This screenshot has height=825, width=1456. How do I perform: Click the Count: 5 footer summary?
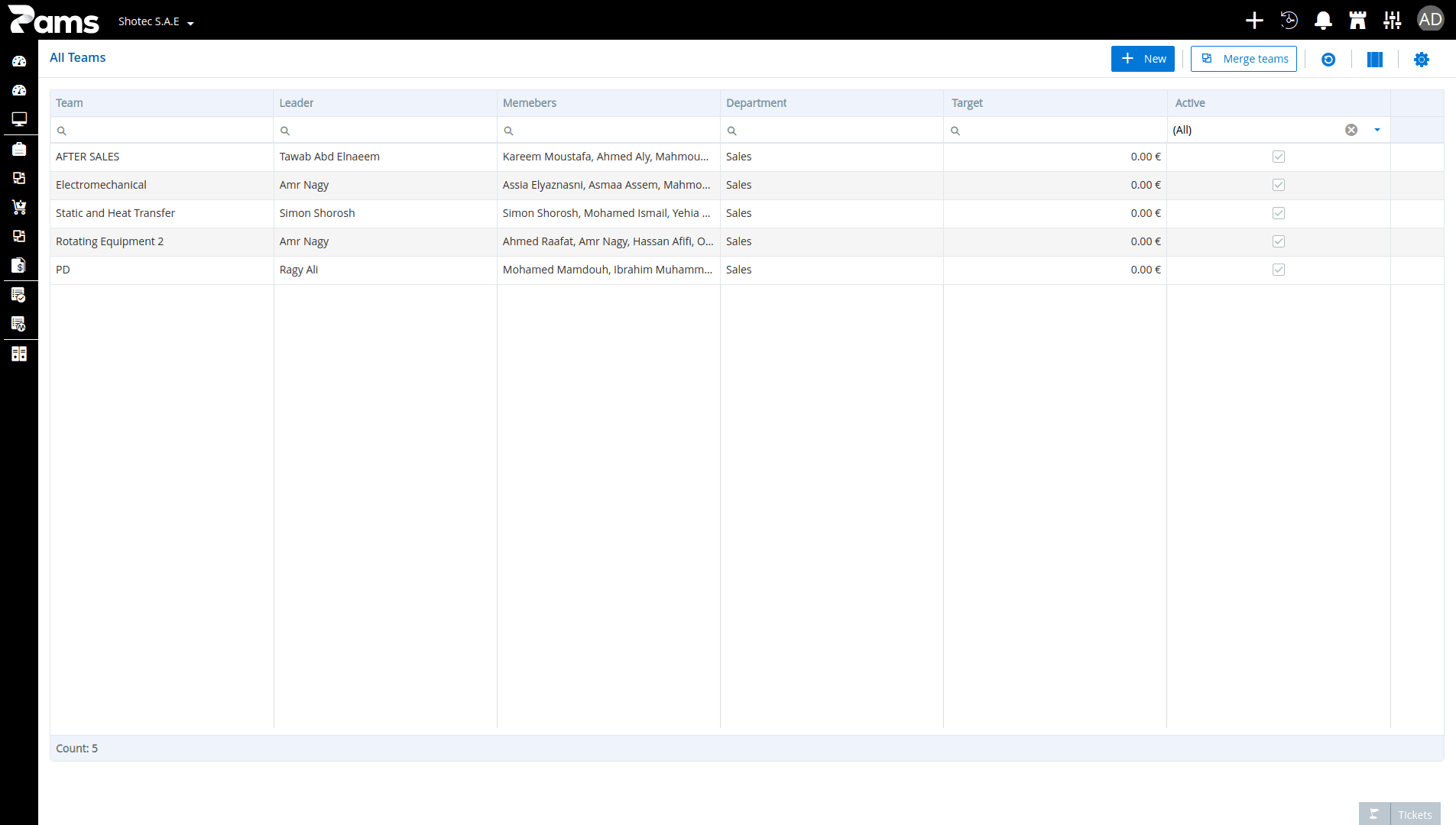76,749
